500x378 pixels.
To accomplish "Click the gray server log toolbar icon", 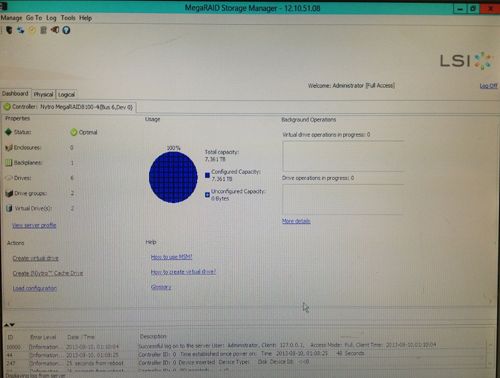I will (x=43, y=30).
